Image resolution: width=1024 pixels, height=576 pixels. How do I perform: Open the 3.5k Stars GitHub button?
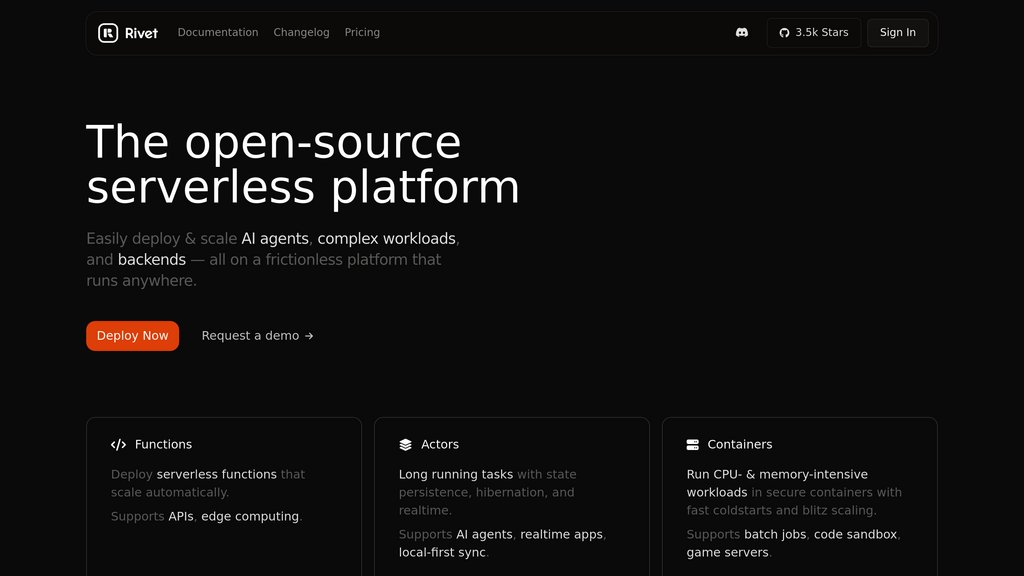tap(814, 33)
